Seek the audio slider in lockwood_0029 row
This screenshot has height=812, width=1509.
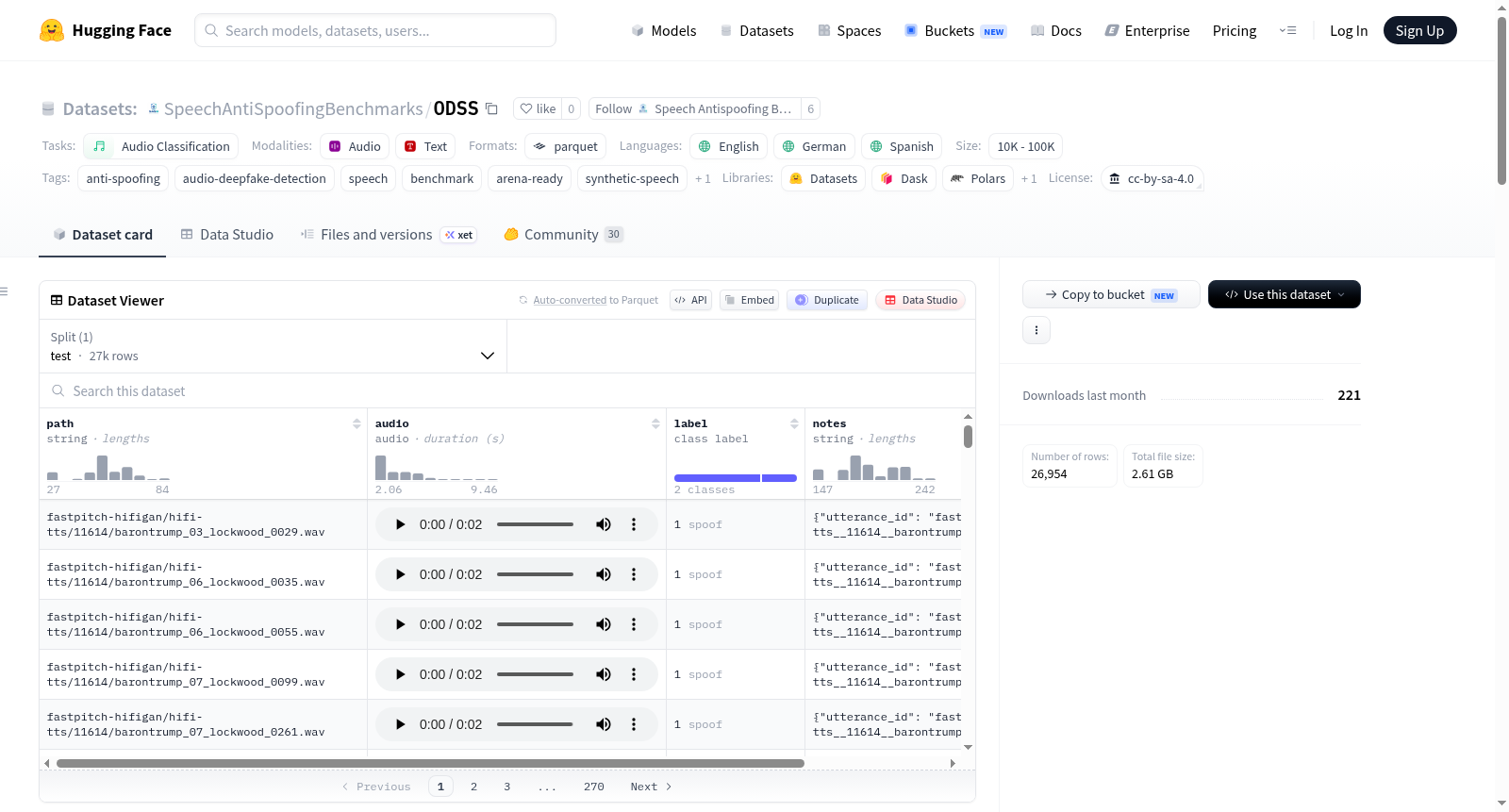pyautogui.click(x=535, y=524)
